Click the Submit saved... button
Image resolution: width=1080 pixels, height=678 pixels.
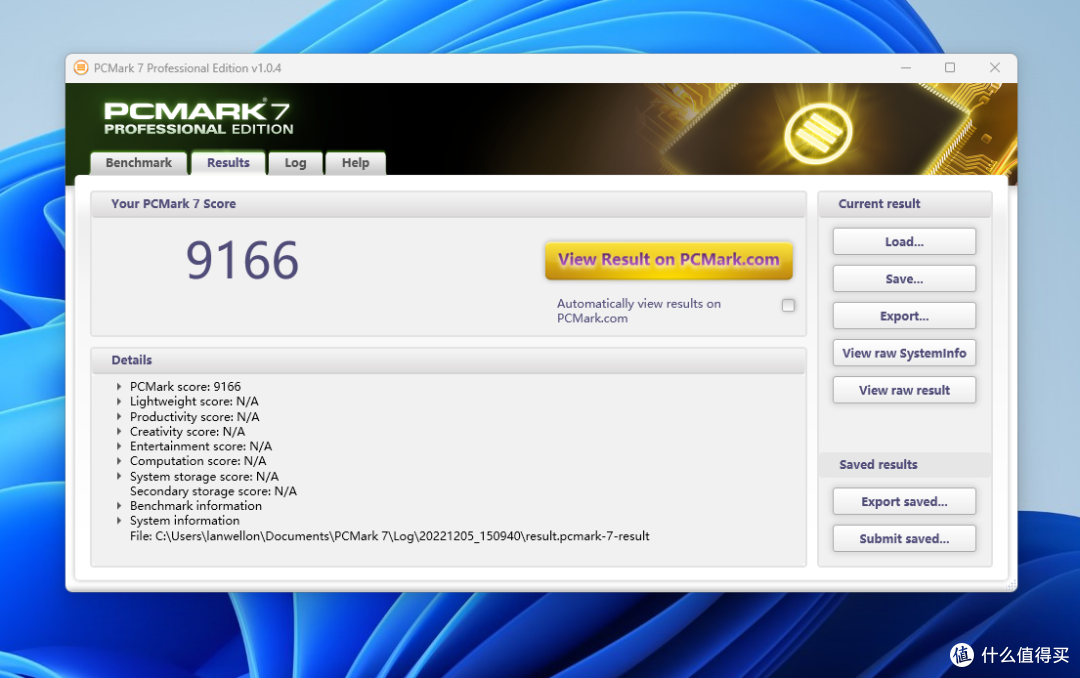pos(904,539)
